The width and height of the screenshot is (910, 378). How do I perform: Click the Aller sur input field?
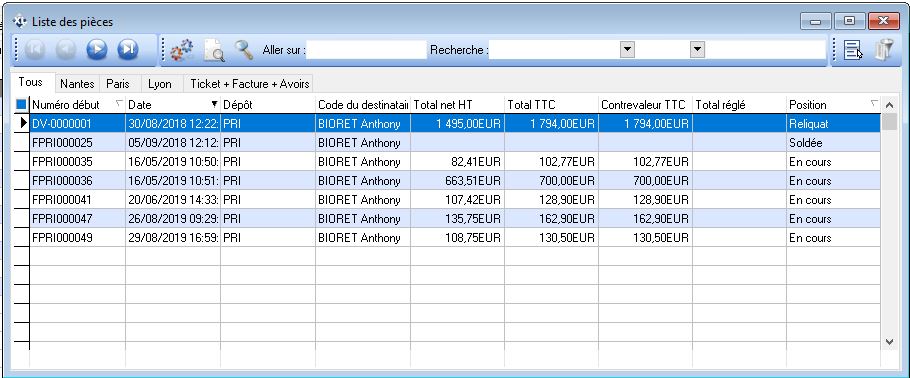click(x=367, y=50)
